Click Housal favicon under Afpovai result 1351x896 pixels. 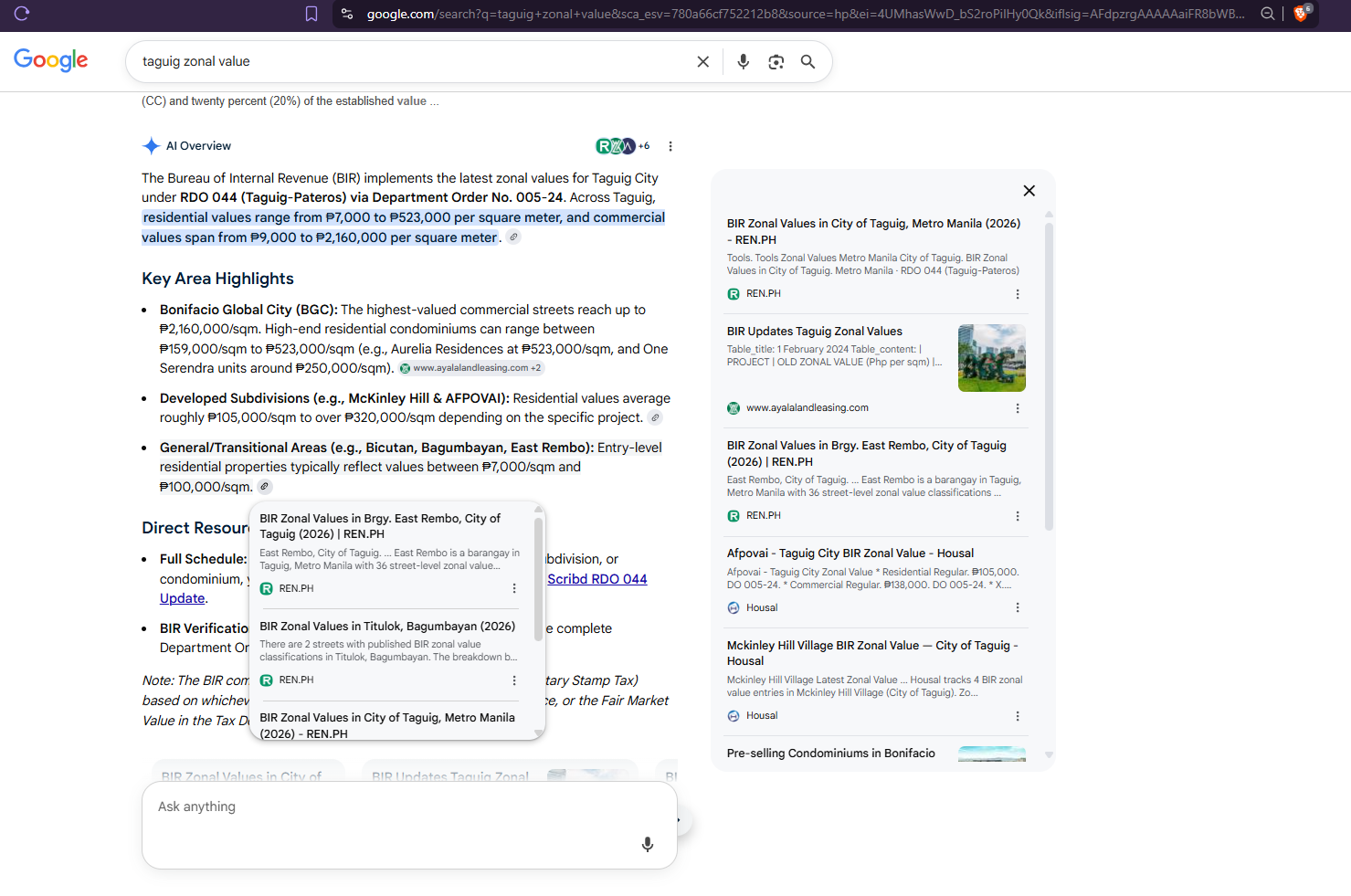pos(734,607)
